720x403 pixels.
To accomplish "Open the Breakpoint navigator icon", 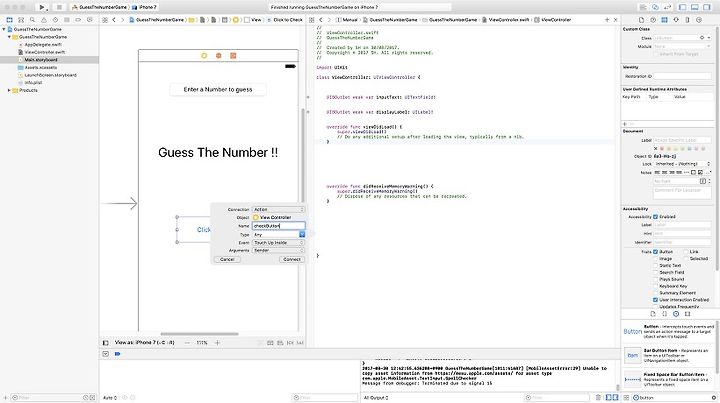I will coord(78,20).
